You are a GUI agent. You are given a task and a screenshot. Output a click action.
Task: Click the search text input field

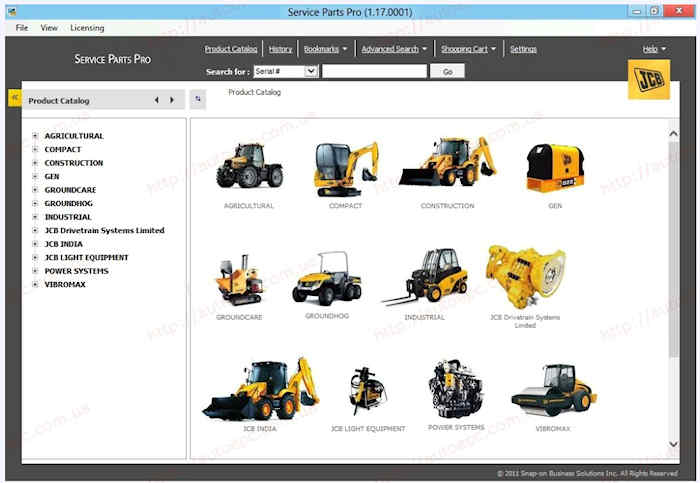[373, 72]
